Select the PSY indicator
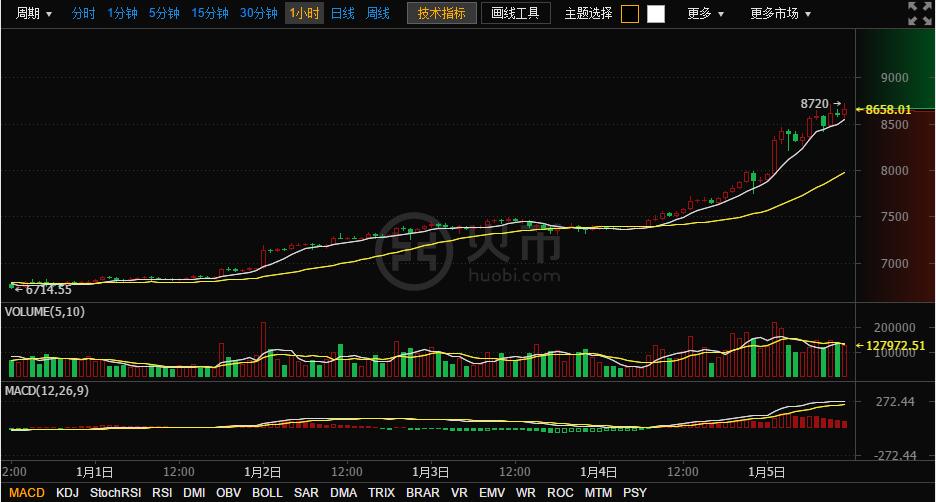The height and width of the screenshot is (502, 936). (x=635, y=493)
